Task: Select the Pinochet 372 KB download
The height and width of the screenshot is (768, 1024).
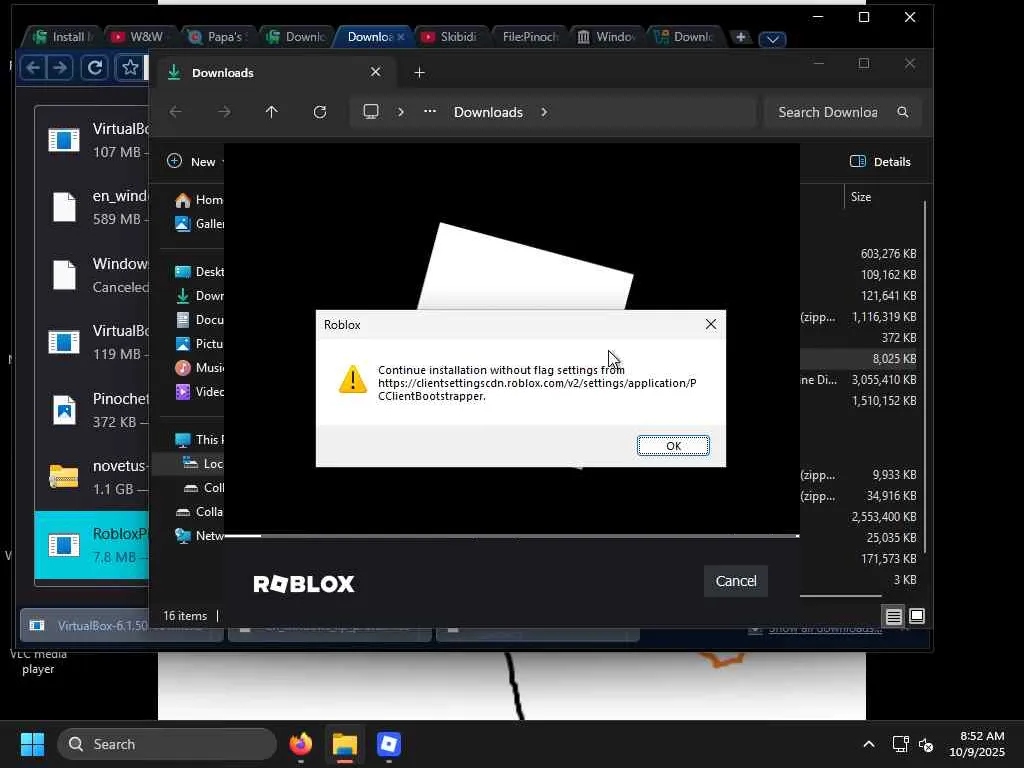Action: click(x=92, y=409)
